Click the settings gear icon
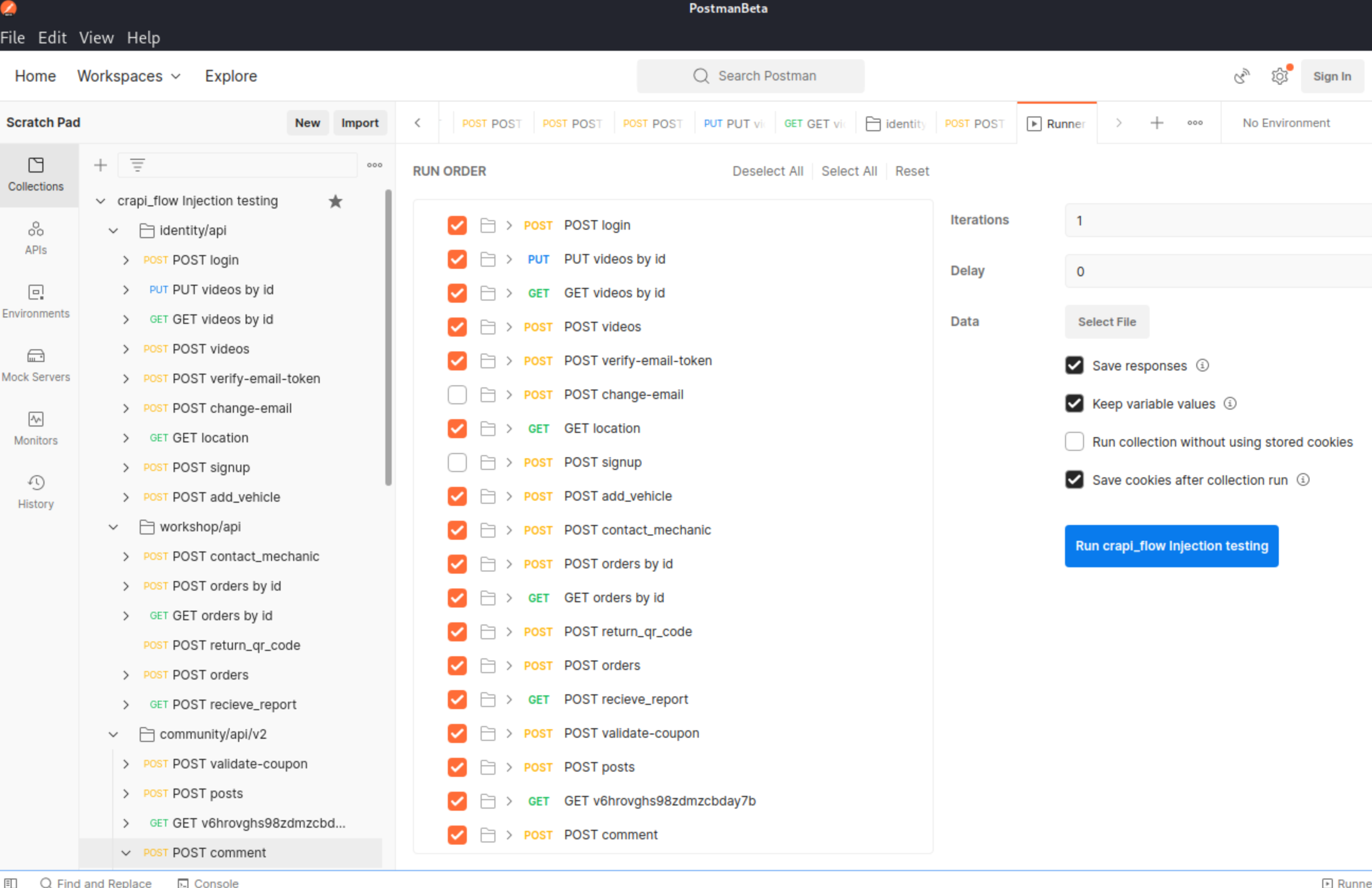 click(1279, 76)
